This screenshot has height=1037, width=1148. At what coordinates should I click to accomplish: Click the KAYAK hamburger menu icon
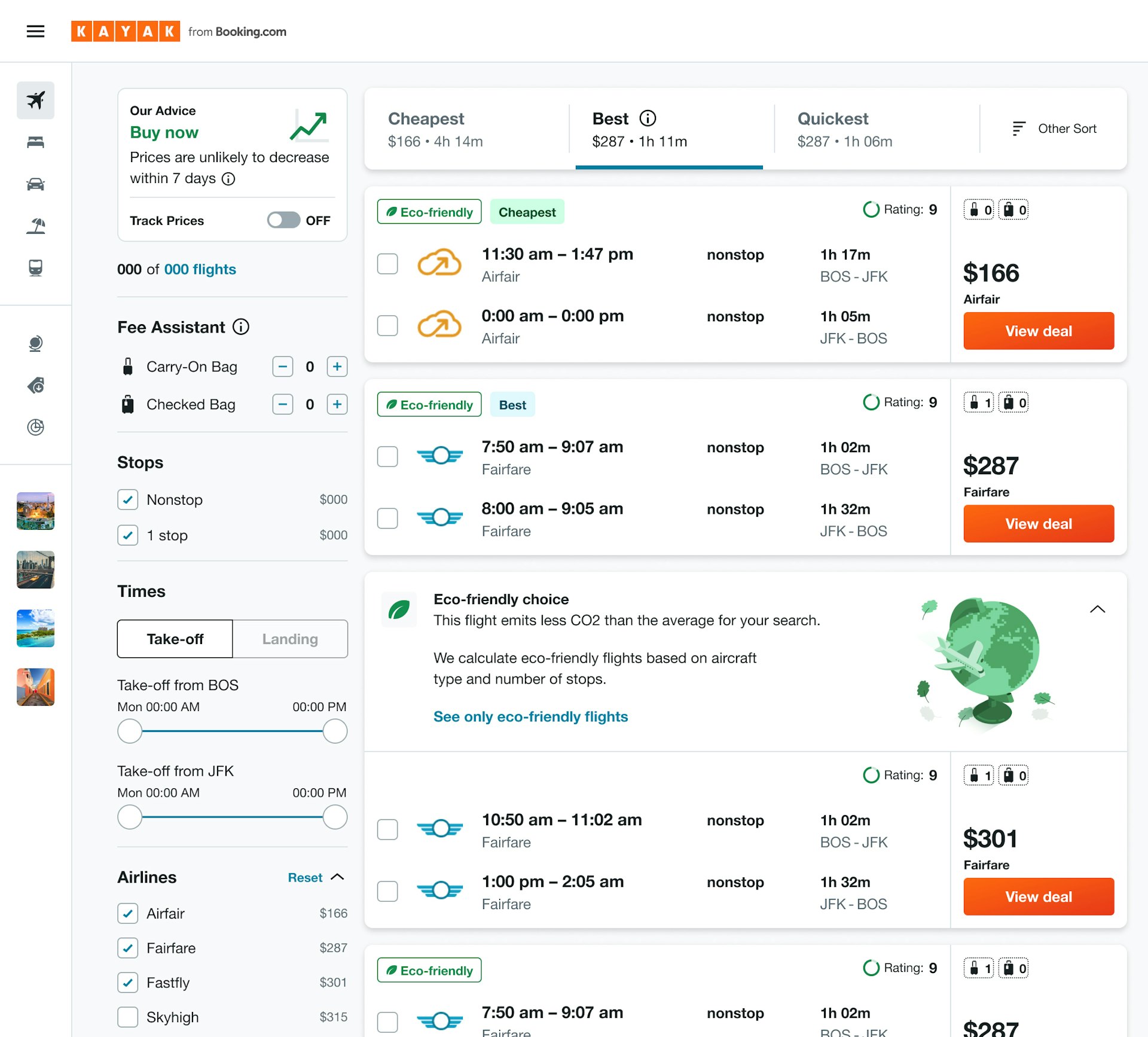(35, 30)
